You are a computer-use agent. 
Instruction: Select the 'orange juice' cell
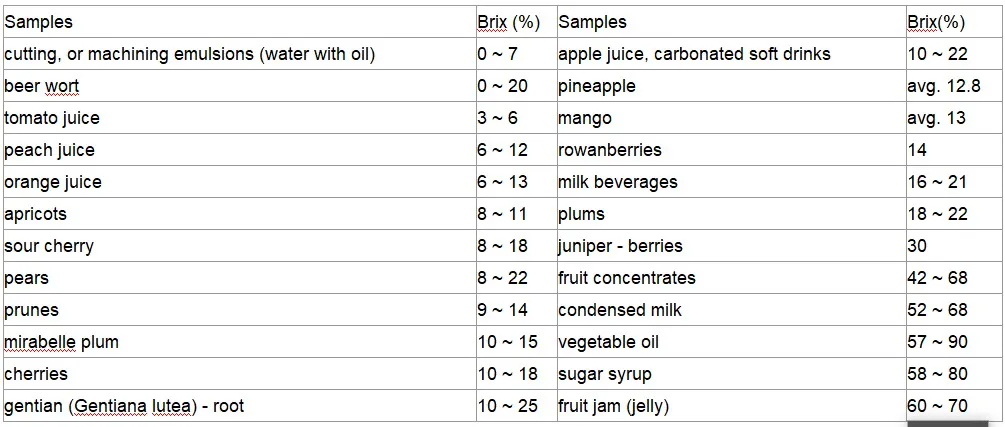tap(53, 182)
